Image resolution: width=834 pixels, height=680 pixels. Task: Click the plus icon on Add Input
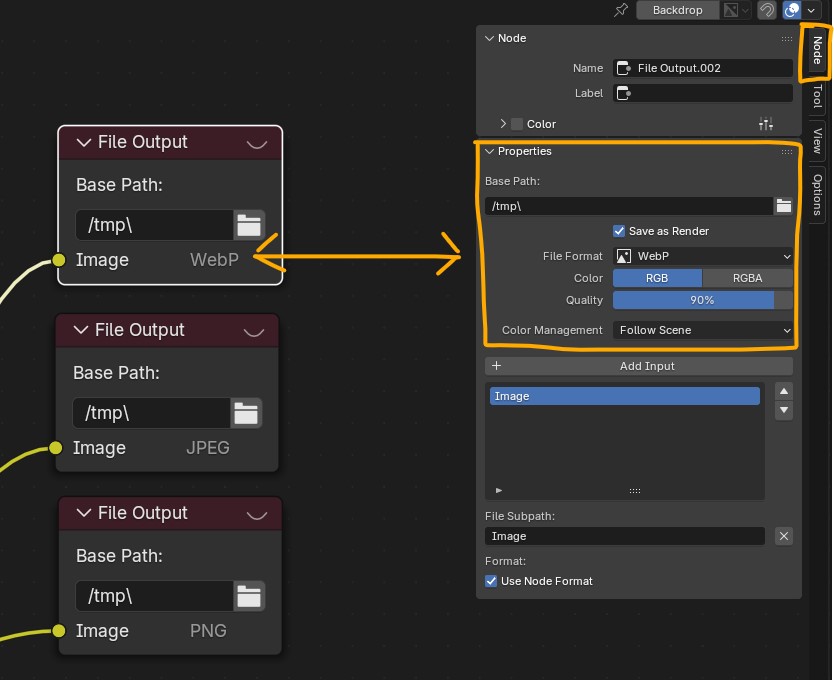coord(496,366)
